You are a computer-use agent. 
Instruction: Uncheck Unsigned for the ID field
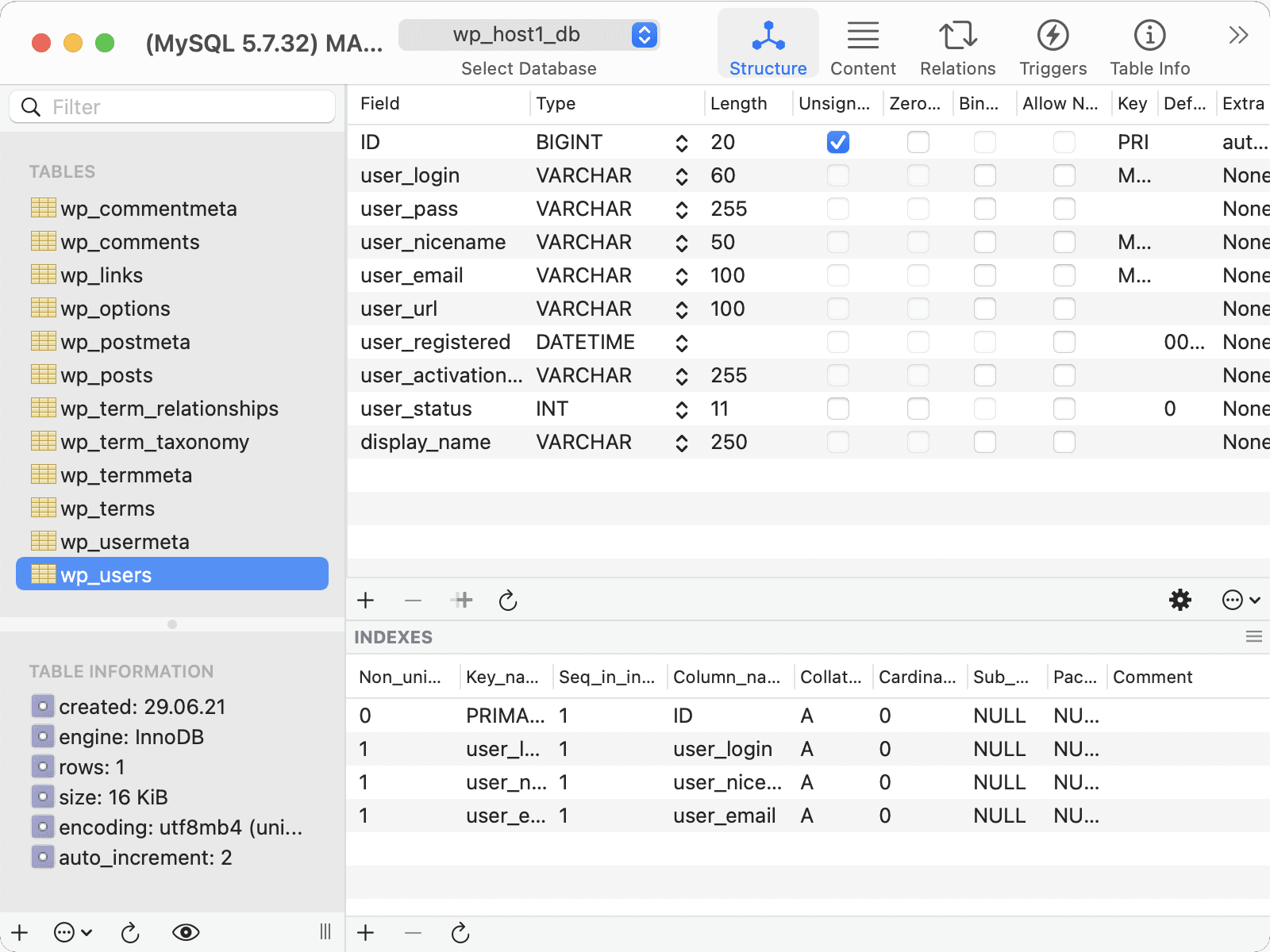click(x=838, y=142)
